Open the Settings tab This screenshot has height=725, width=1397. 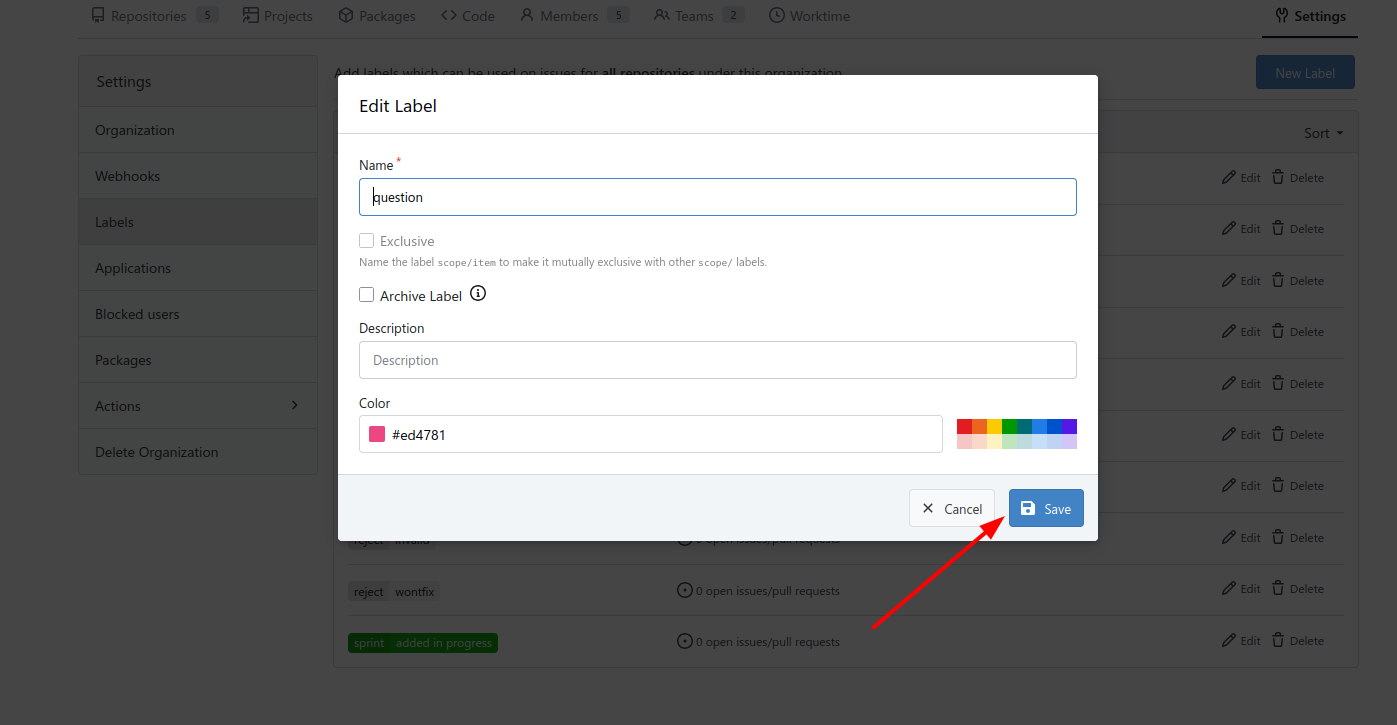[1310, 16]
